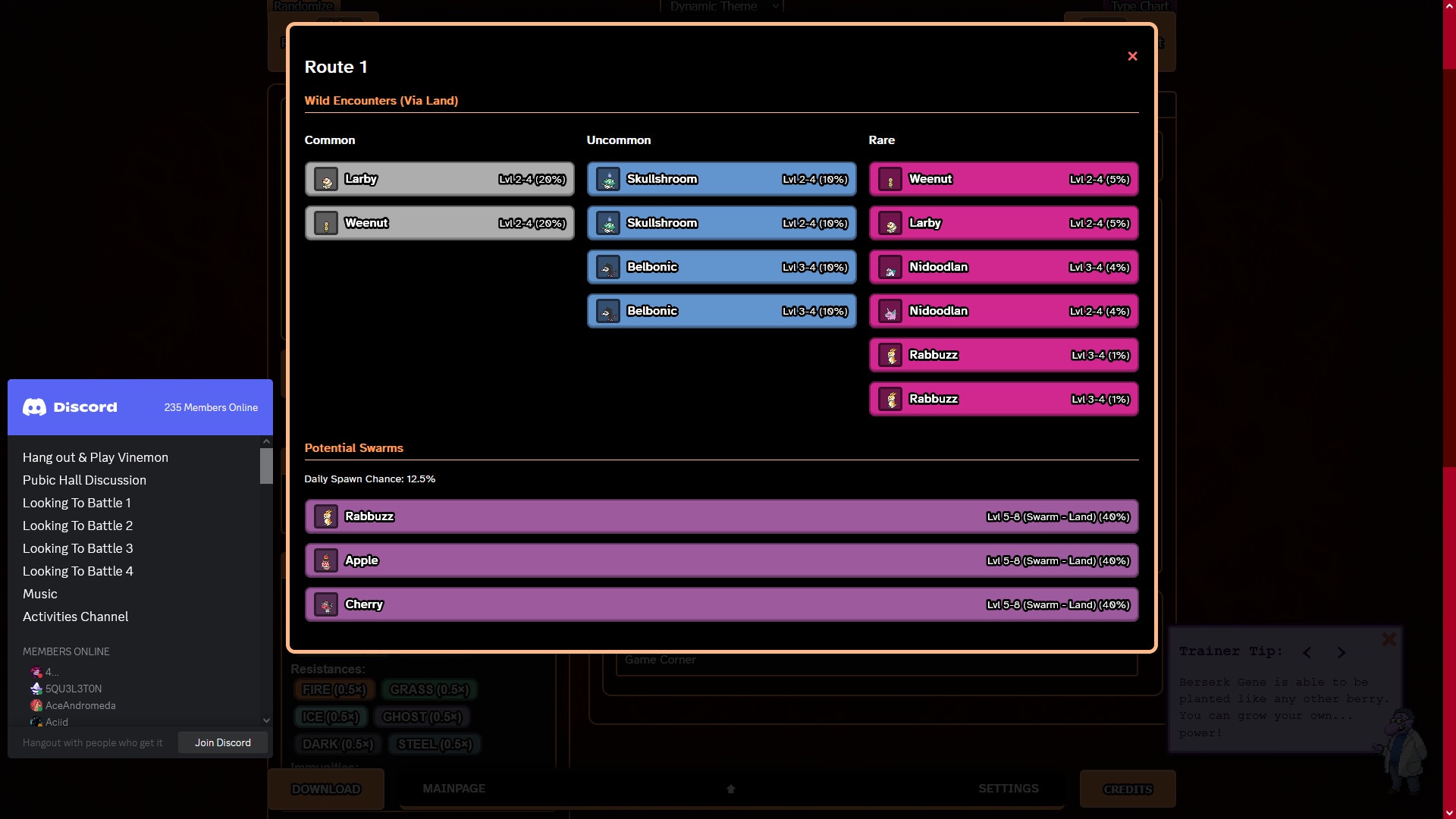
Task: Click the Rabbuzz swarm sprite icon
Action: coord(326,517)
